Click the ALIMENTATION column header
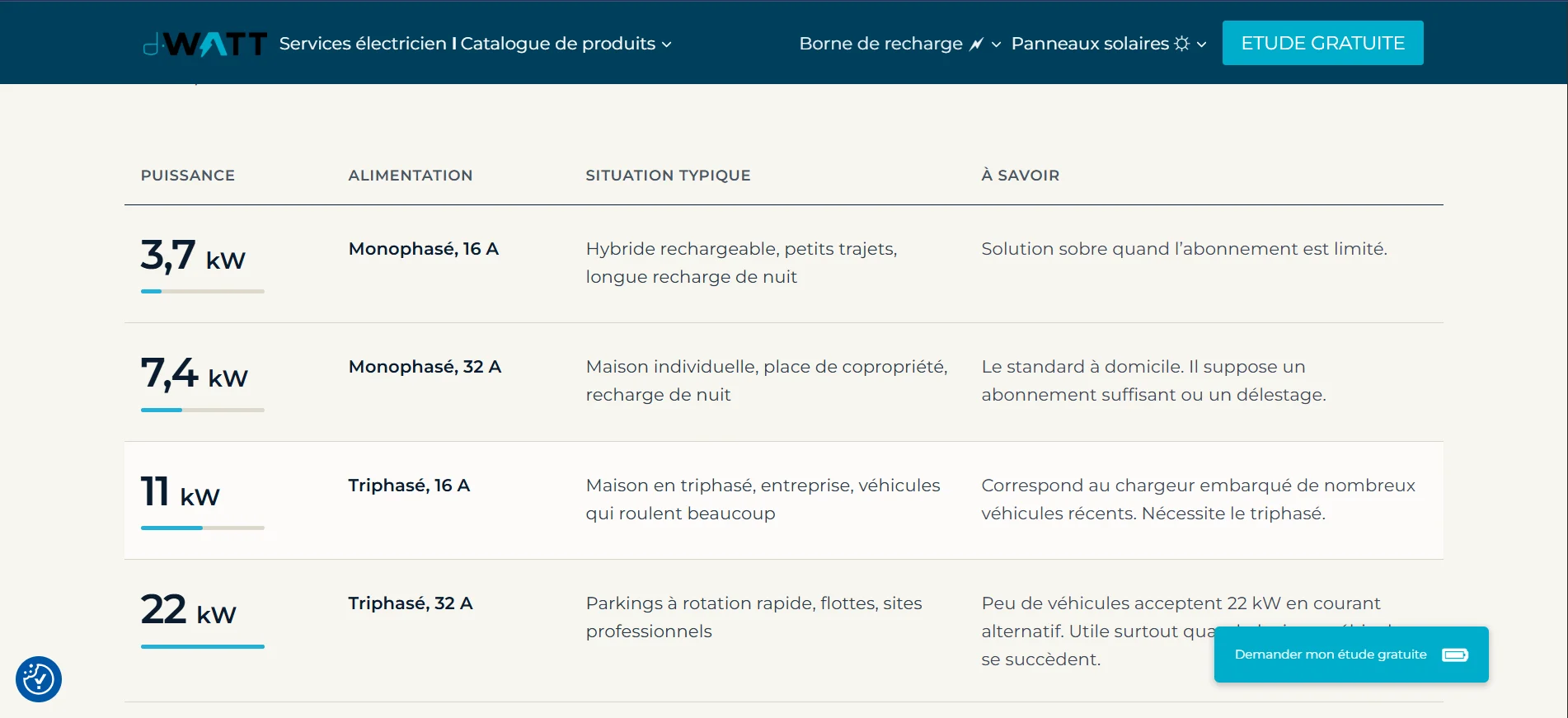This screenshot has width=1568, height=718. [x=411, y=176]
